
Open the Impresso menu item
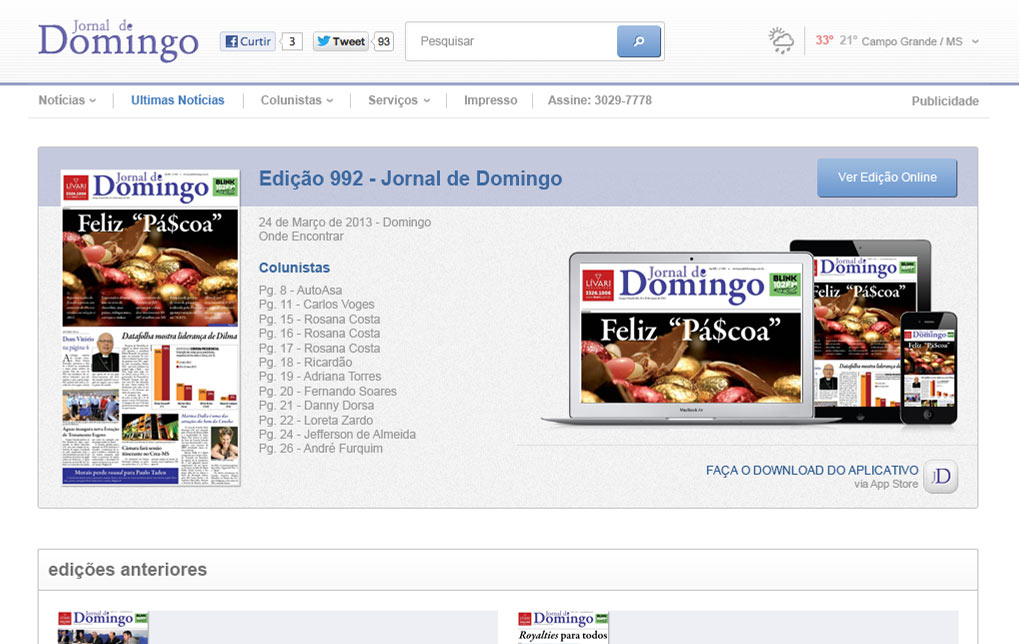(x=490, y=100)
